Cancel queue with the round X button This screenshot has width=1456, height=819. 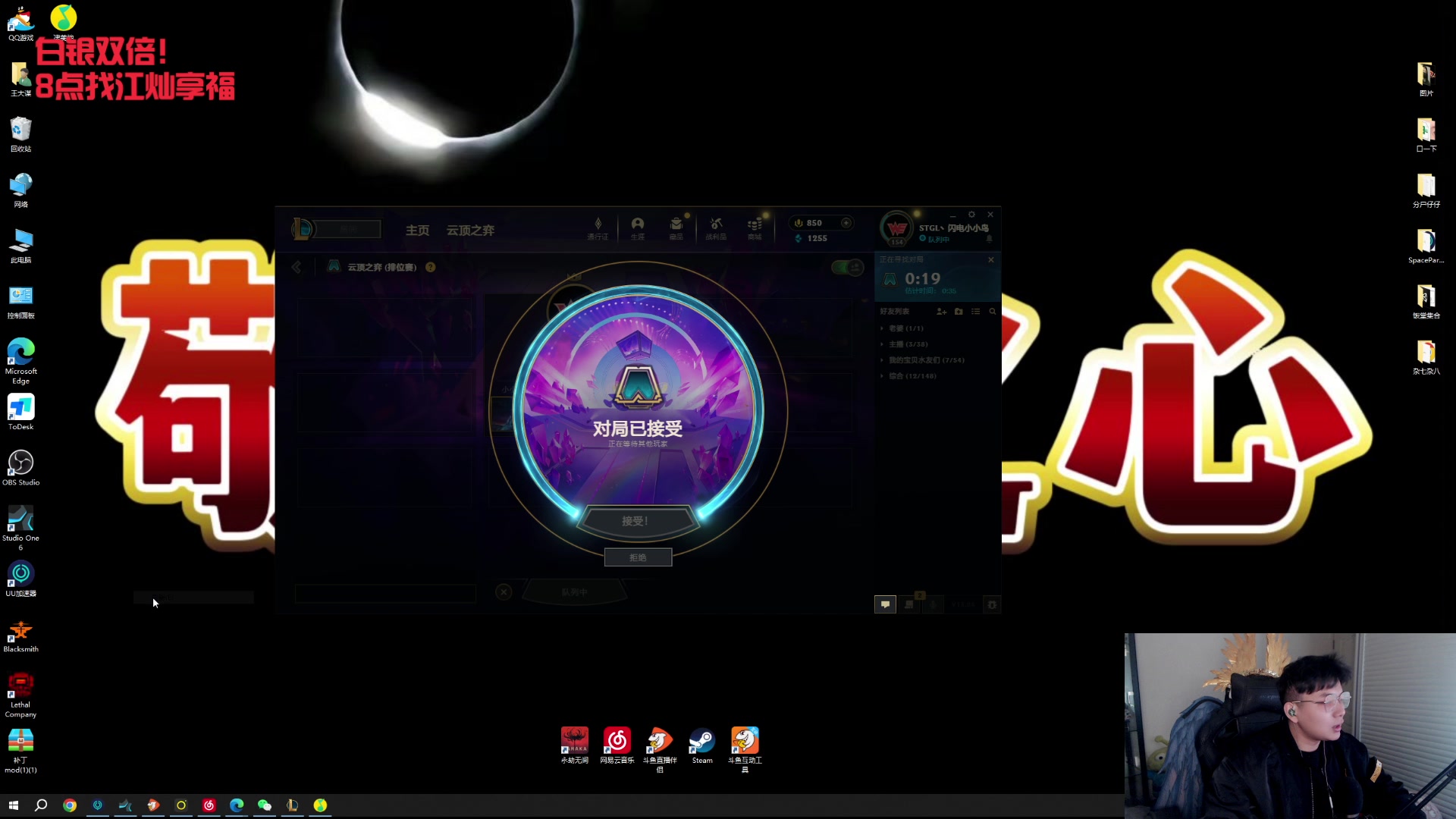coord(504,592)
